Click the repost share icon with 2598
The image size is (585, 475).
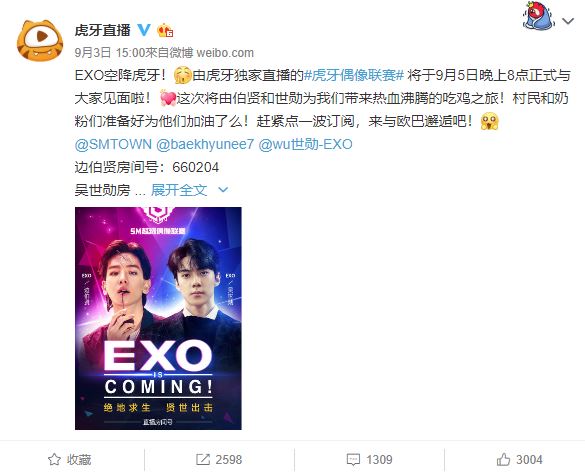pos(203,459)
